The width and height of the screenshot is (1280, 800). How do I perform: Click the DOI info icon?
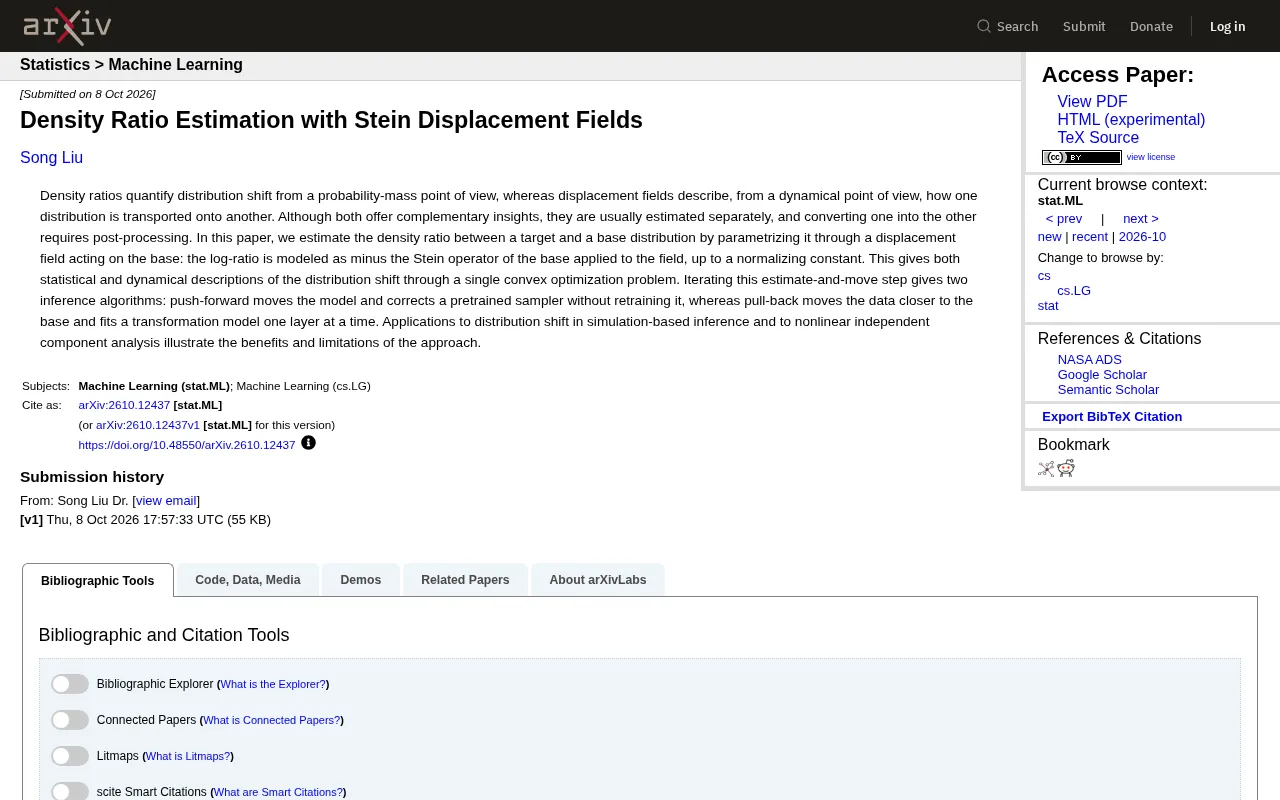point(308,443)
